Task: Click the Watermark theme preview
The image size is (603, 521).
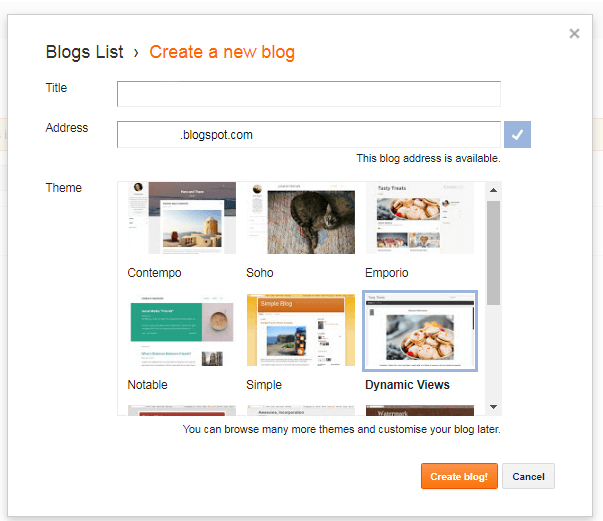Action: [x=420, y=410]
